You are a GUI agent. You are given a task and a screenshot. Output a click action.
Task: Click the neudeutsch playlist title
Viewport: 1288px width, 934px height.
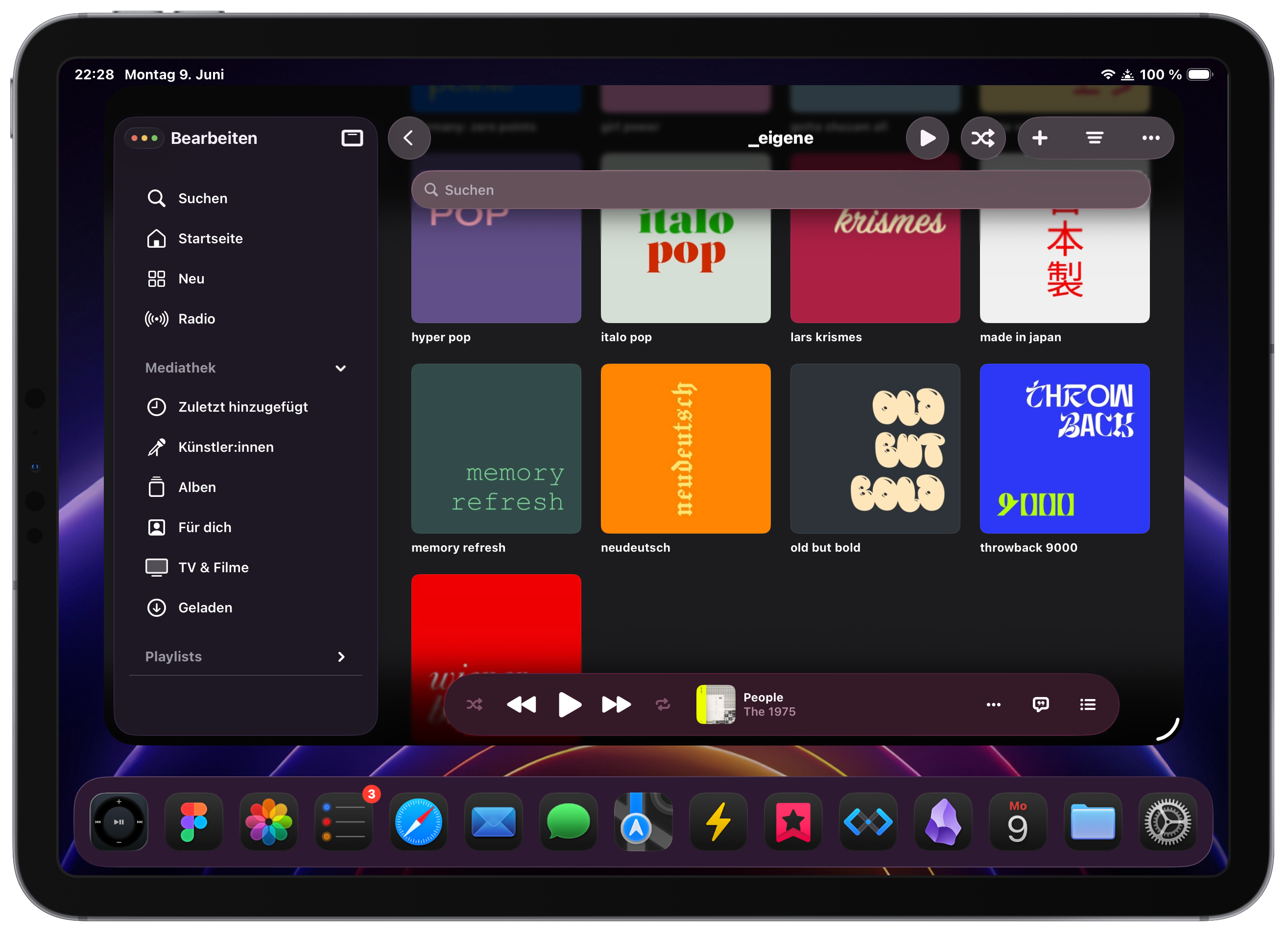[636, 547]
